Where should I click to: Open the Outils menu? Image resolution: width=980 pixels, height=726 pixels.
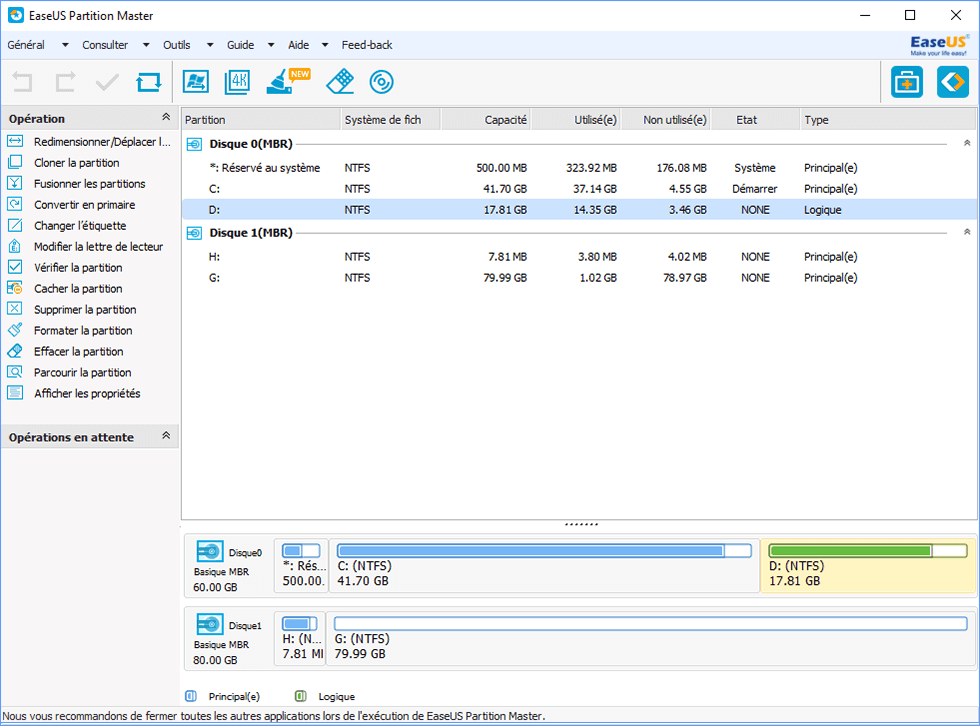pos(177,45)
